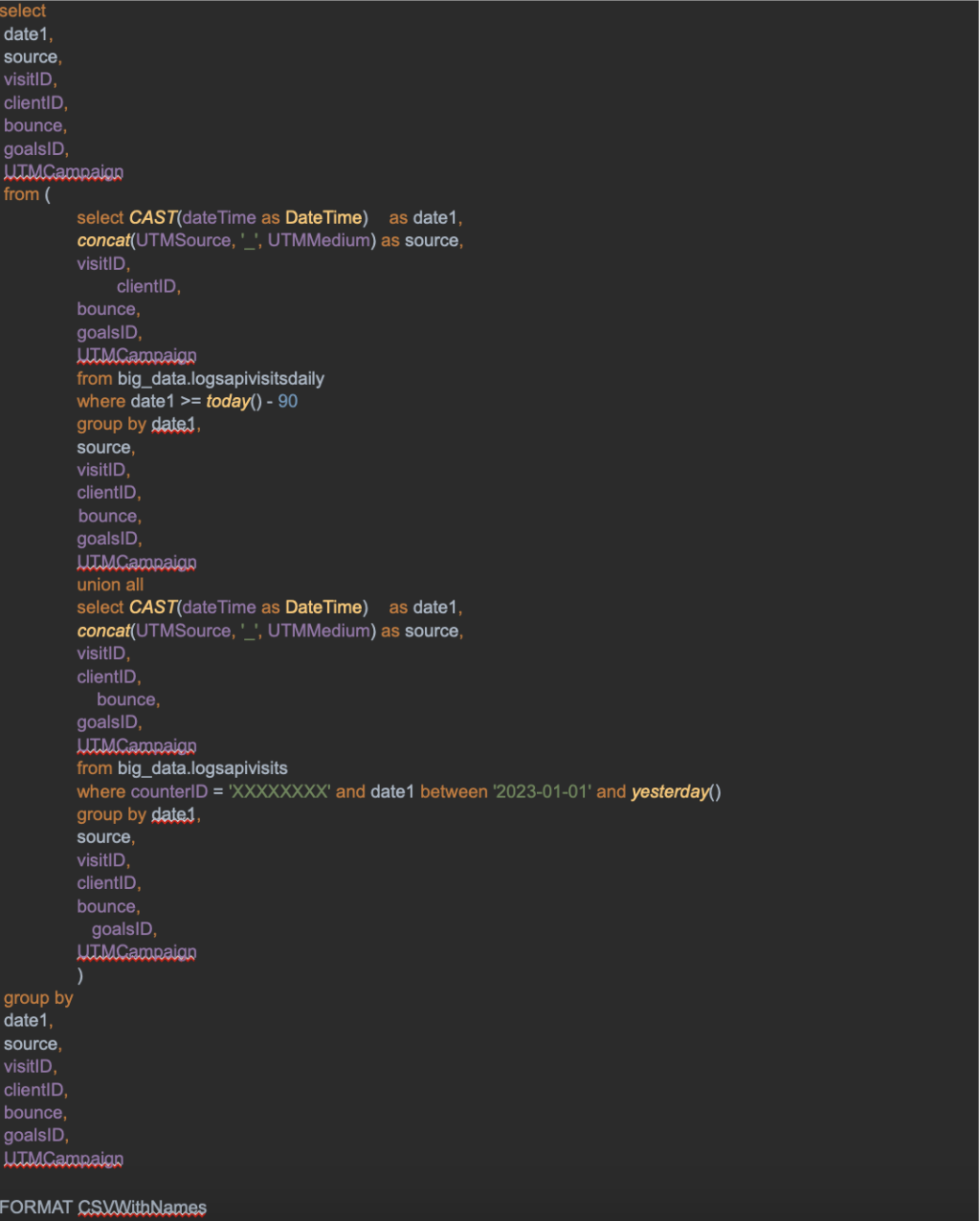Click the outermost left-aligned 'group by' keywords
This screenshot has width=980, height=1221.
(38, 998)
